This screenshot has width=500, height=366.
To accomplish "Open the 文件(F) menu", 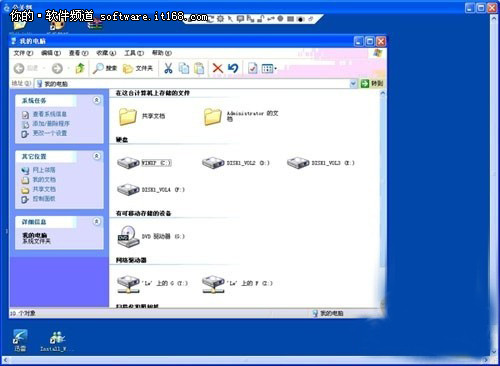I will click(x=23, y=53).
